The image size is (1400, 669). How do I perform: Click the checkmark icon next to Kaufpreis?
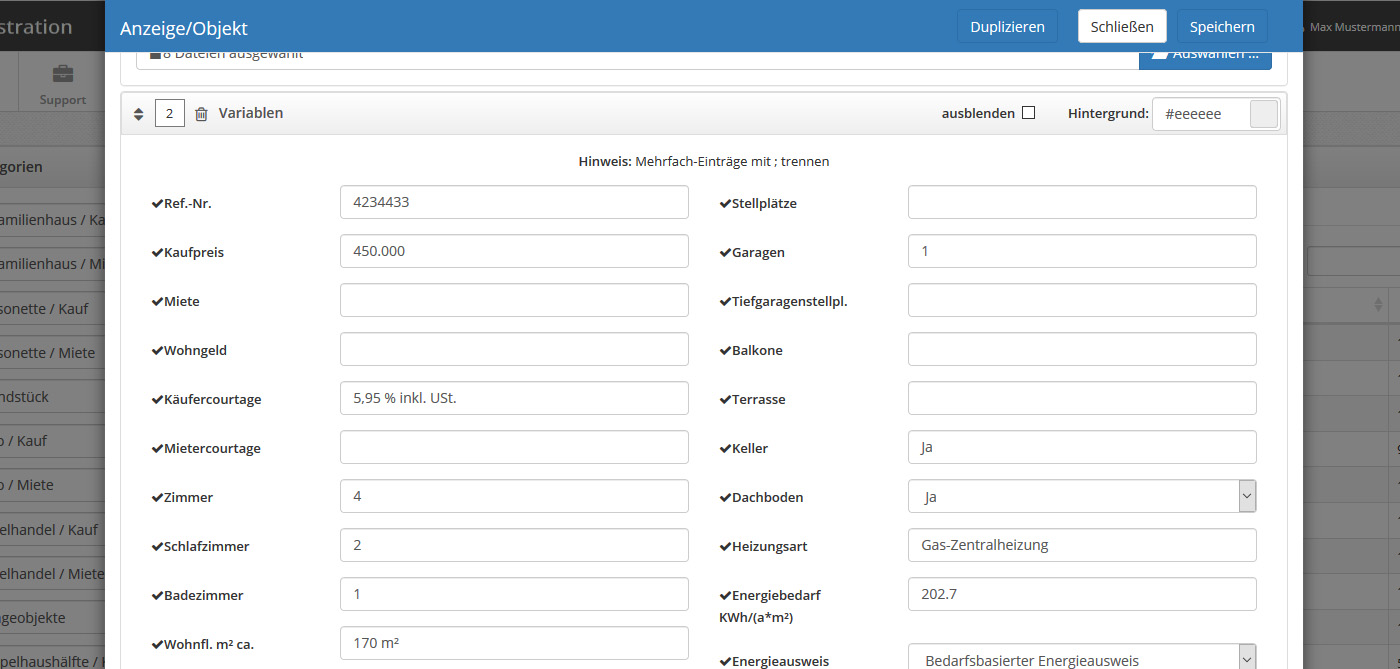(157, 253)
